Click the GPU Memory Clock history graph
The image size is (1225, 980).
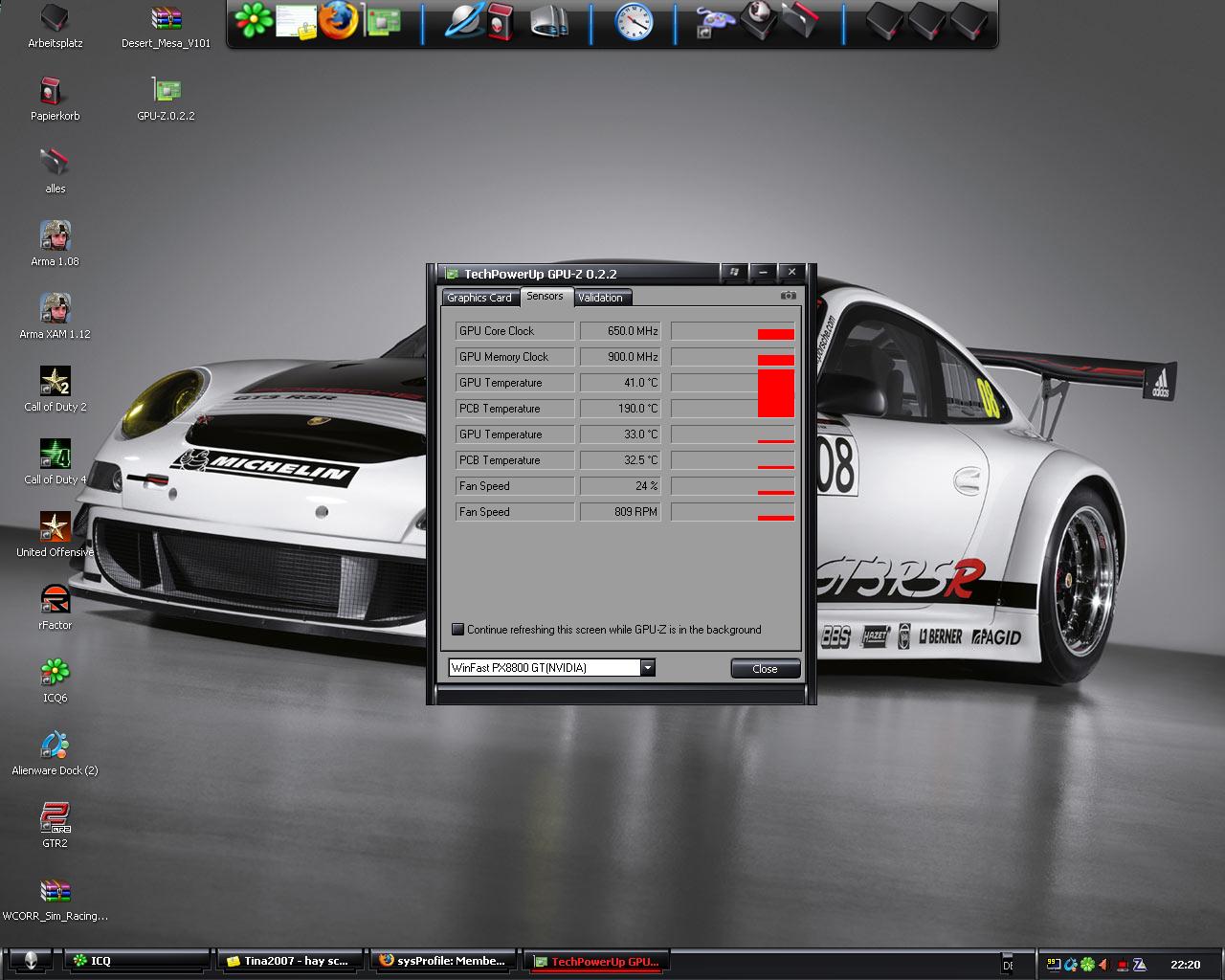[x=732, y=357]
